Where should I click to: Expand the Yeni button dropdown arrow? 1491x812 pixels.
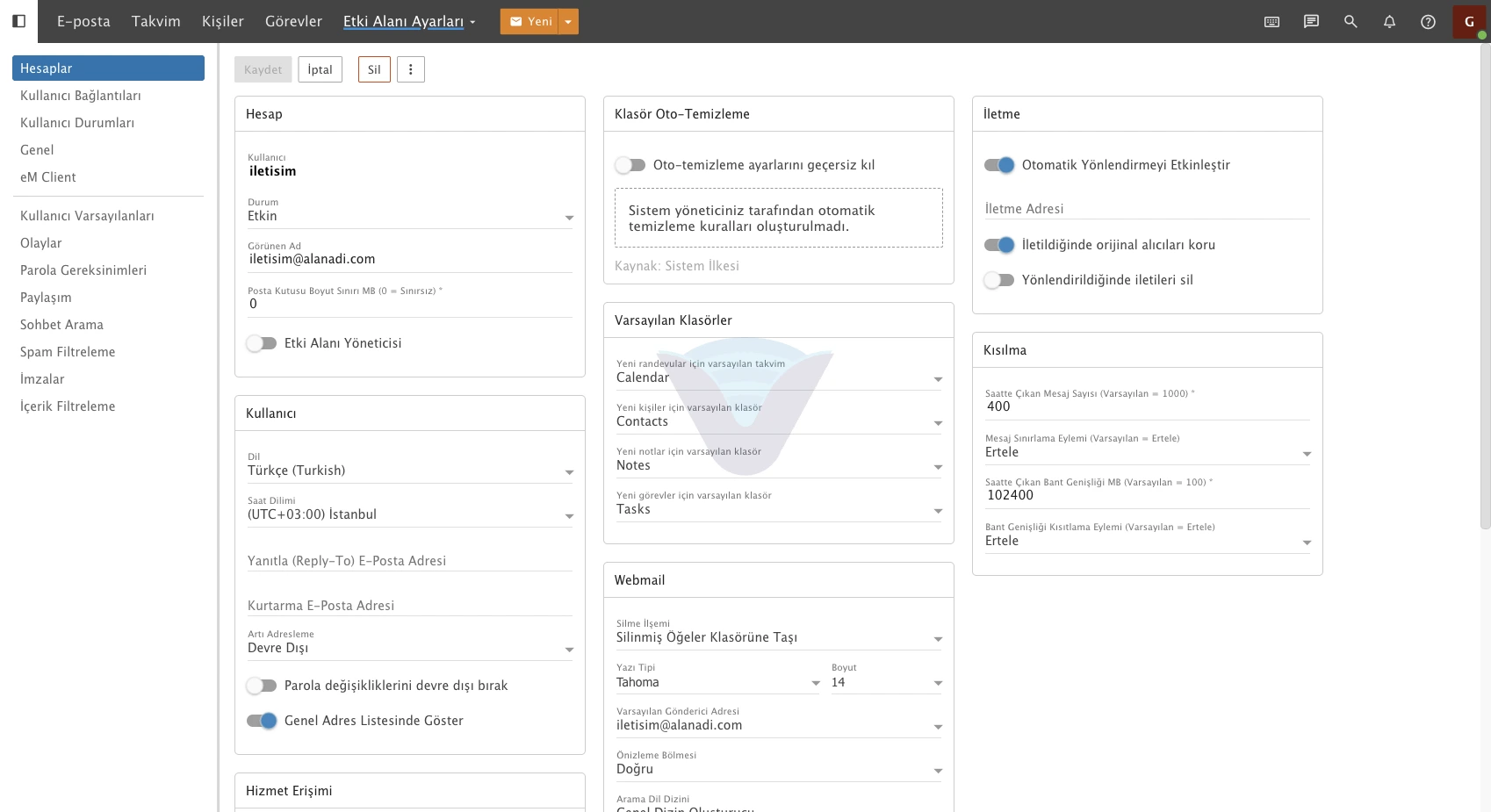[569, 22]
